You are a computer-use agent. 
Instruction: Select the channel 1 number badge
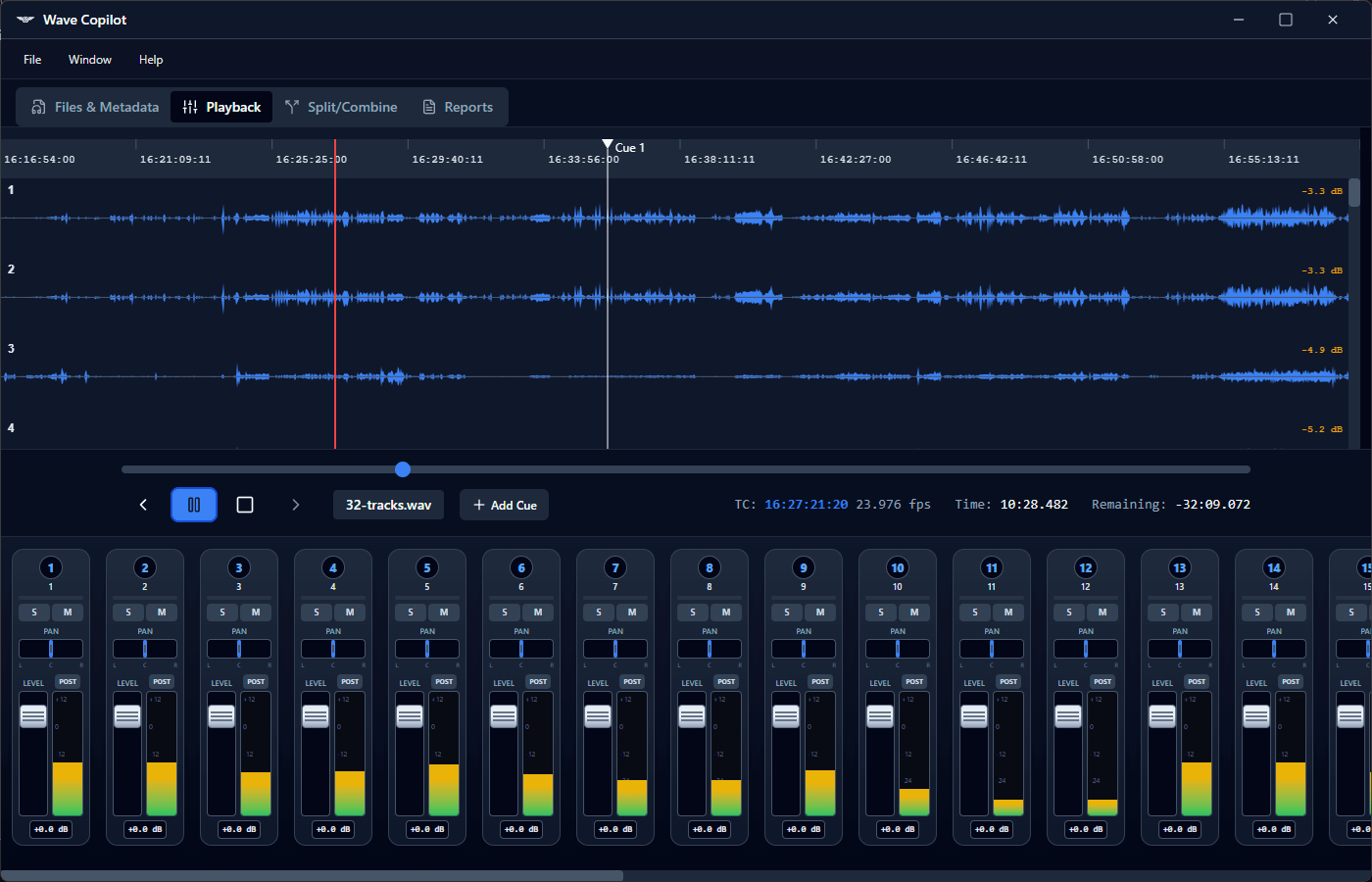coord(51,567)
